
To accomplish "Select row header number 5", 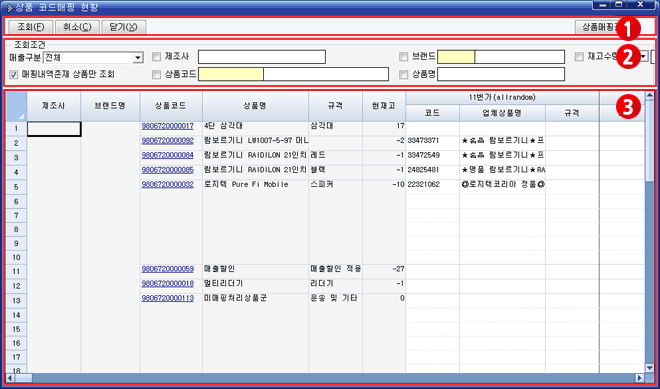I will 16,187.
